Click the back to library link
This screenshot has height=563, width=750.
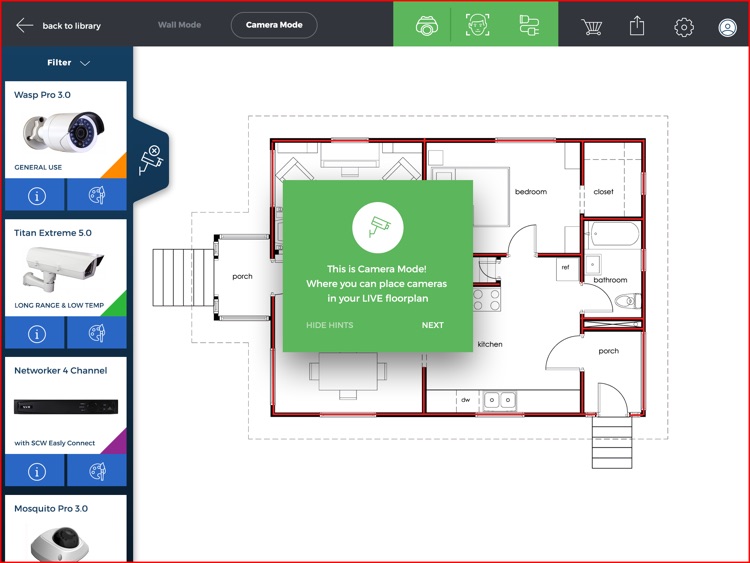(x=72, y=26)
